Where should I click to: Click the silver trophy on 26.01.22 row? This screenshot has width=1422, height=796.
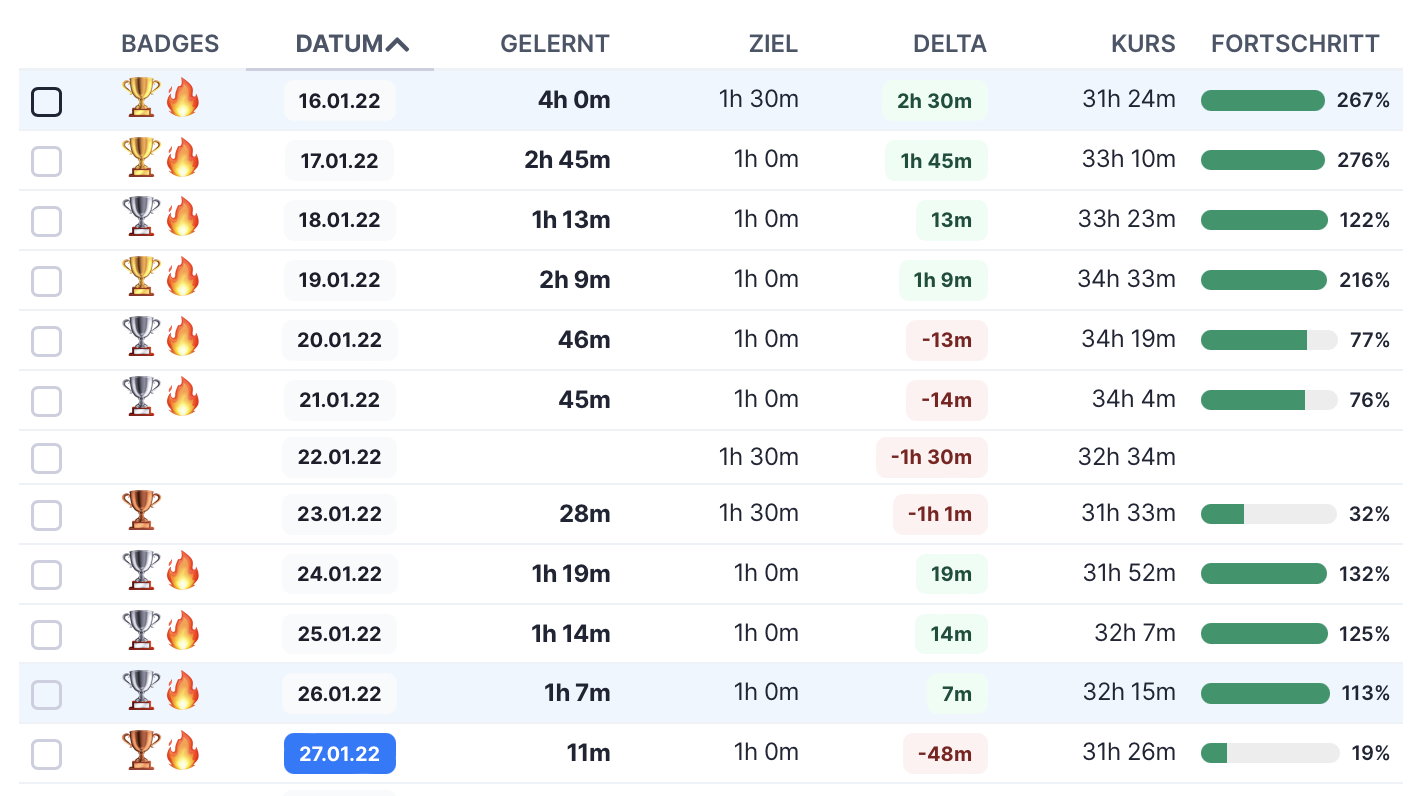point(140,691)
